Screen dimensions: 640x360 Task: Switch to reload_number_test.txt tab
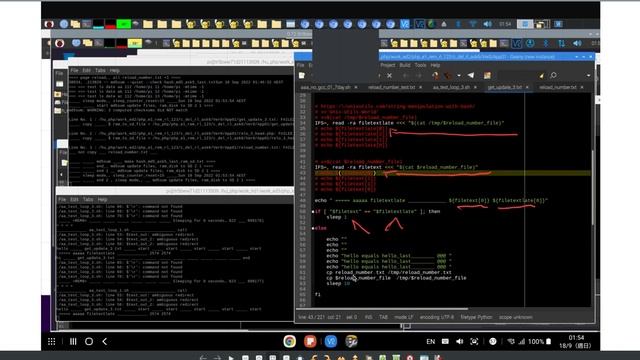point(391,87)
